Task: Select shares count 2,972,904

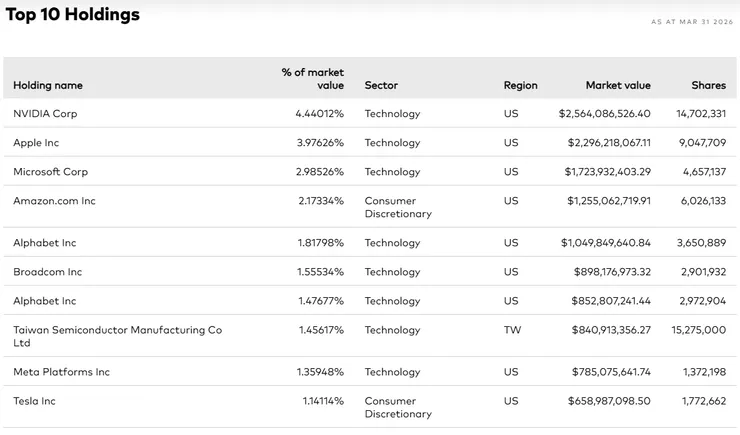Action: pyautogui.click(x=702, y=301)
